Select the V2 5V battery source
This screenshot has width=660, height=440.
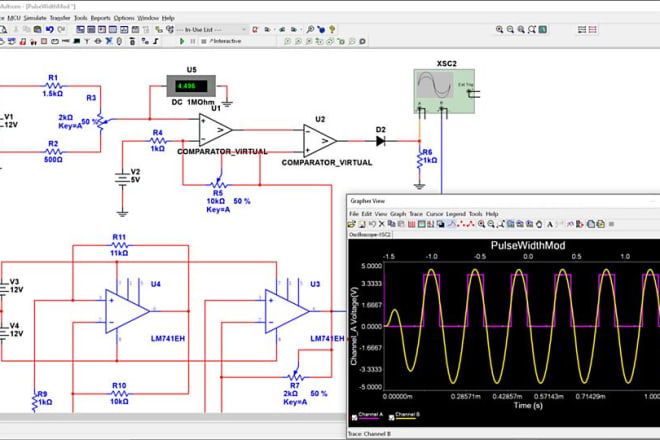(x=122, y=179)
